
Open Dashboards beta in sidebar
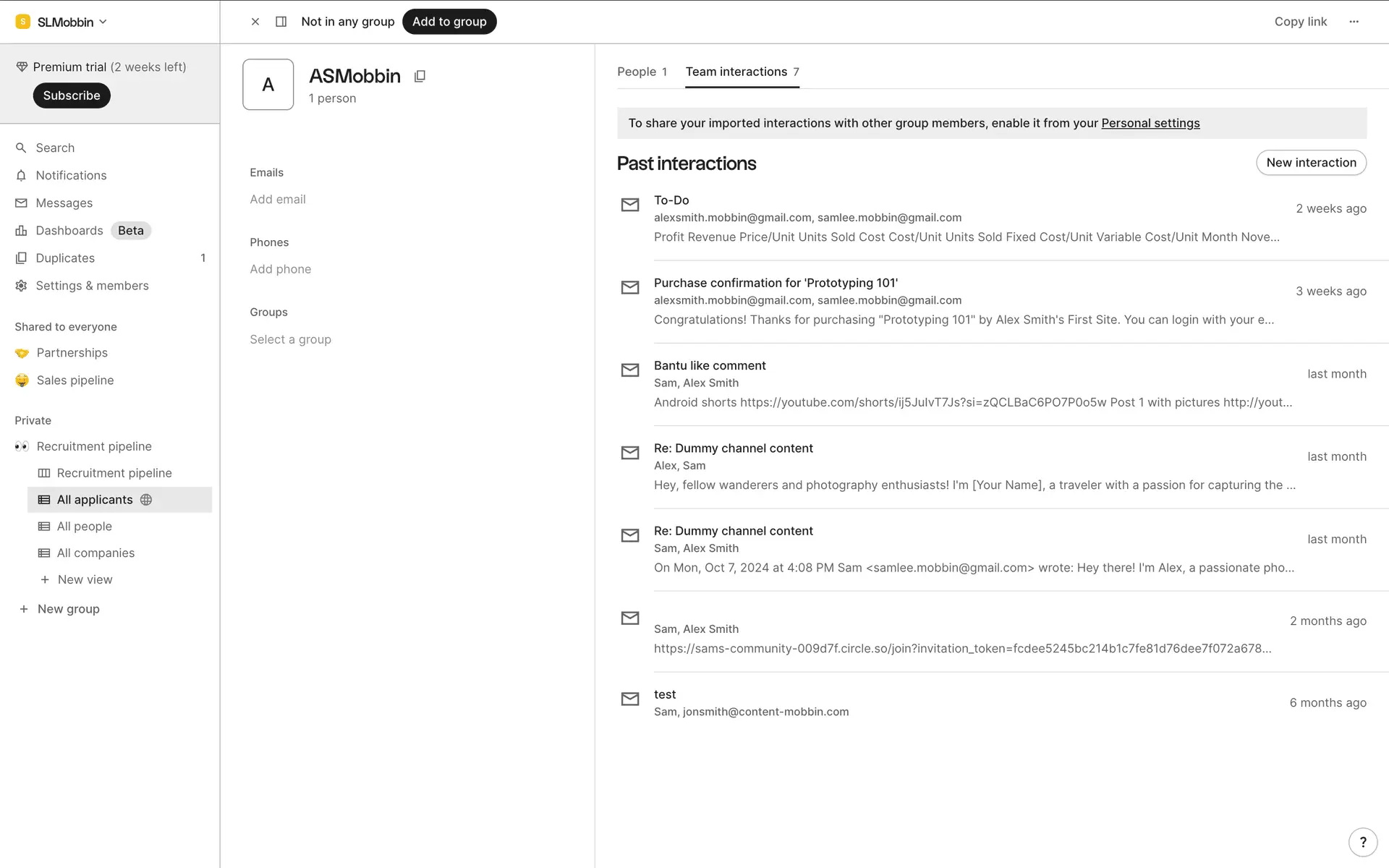coord(69,230)
